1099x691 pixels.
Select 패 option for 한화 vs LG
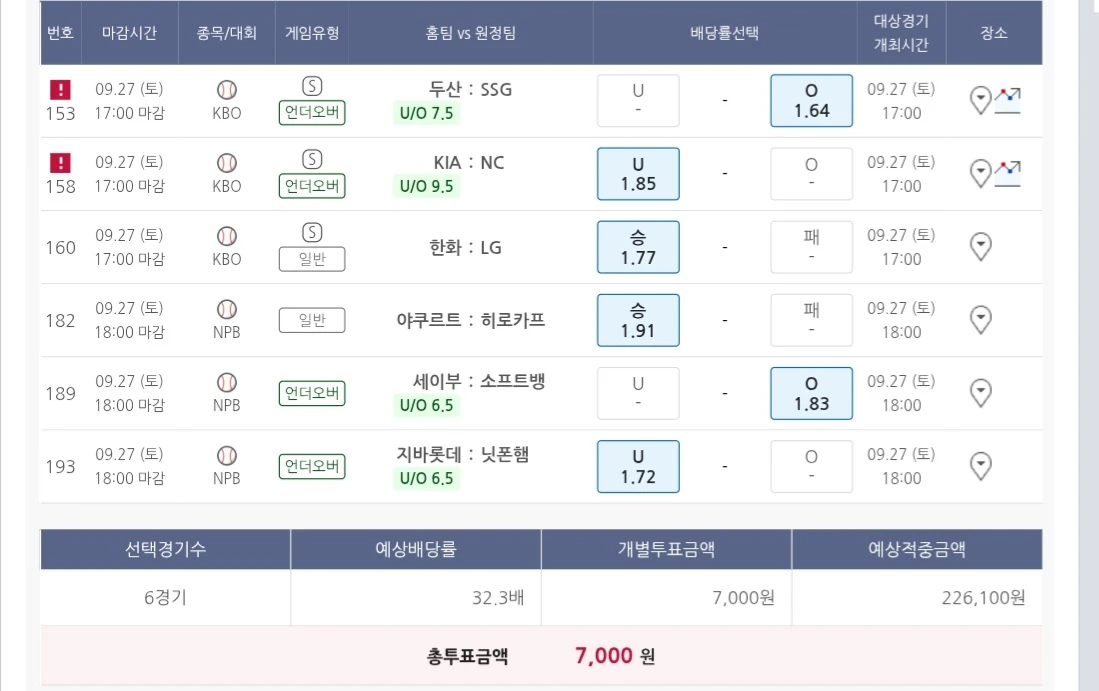(x=811, y=247)
